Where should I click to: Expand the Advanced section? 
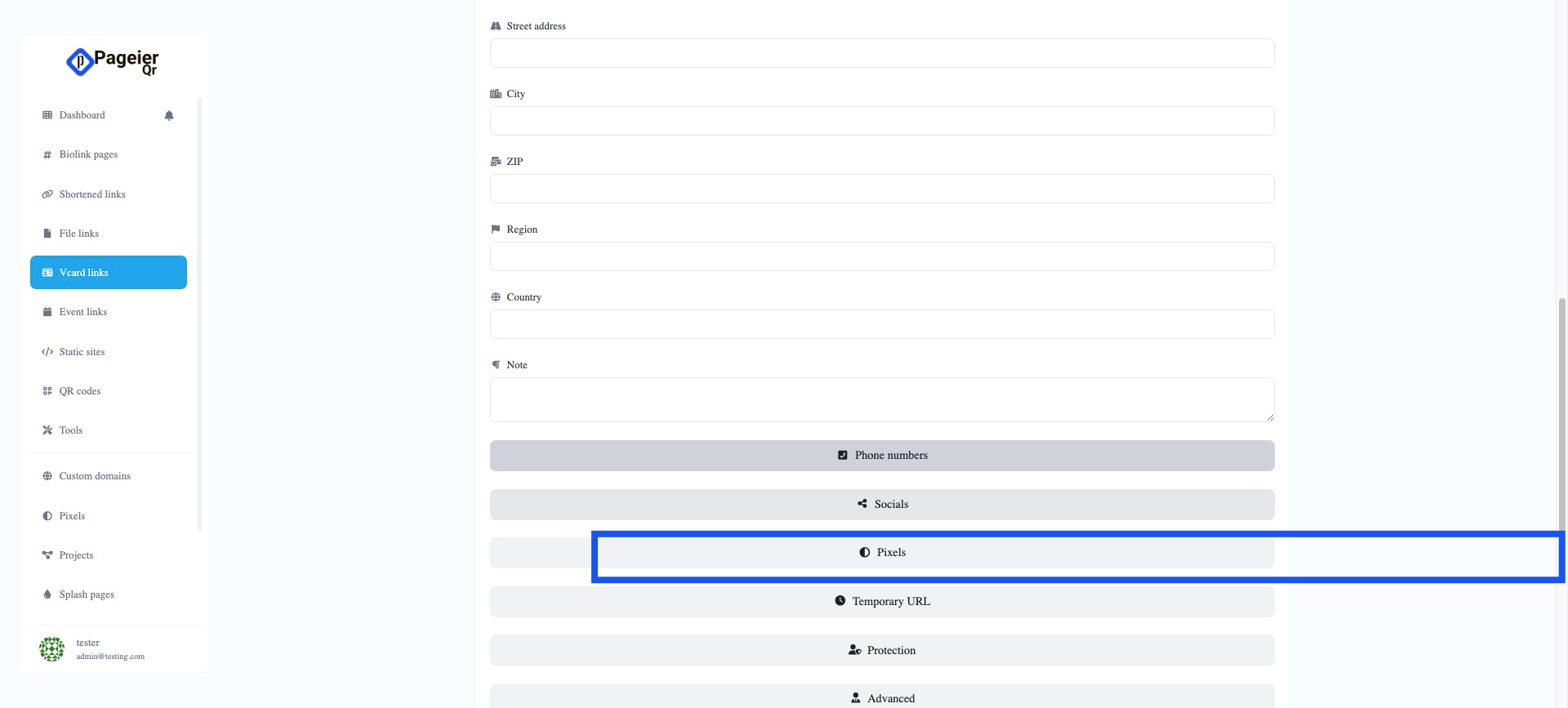[x=882, y=697]
